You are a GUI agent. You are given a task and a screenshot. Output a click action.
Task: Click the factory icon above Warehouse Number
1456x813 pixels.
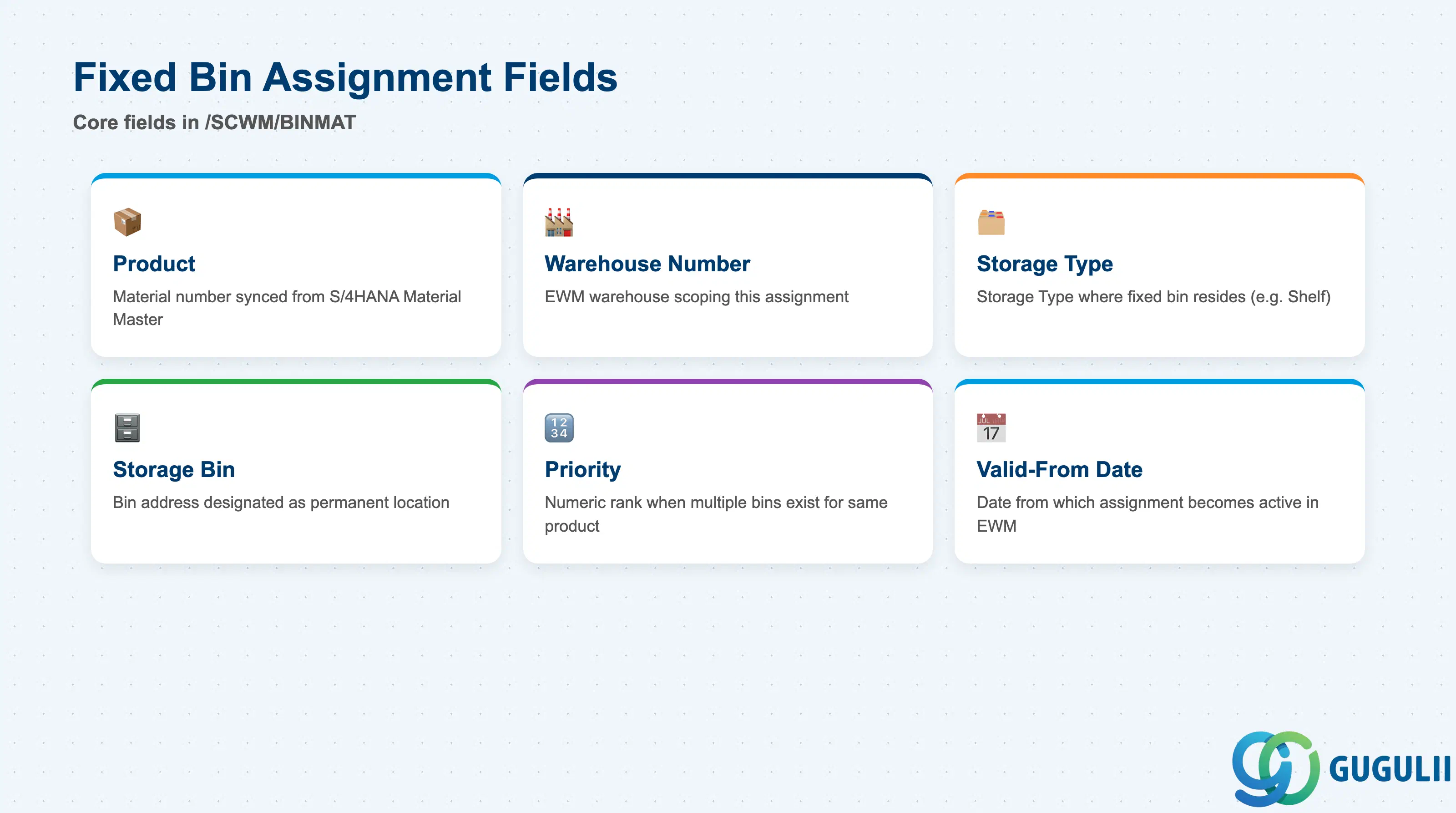point(559,222)
